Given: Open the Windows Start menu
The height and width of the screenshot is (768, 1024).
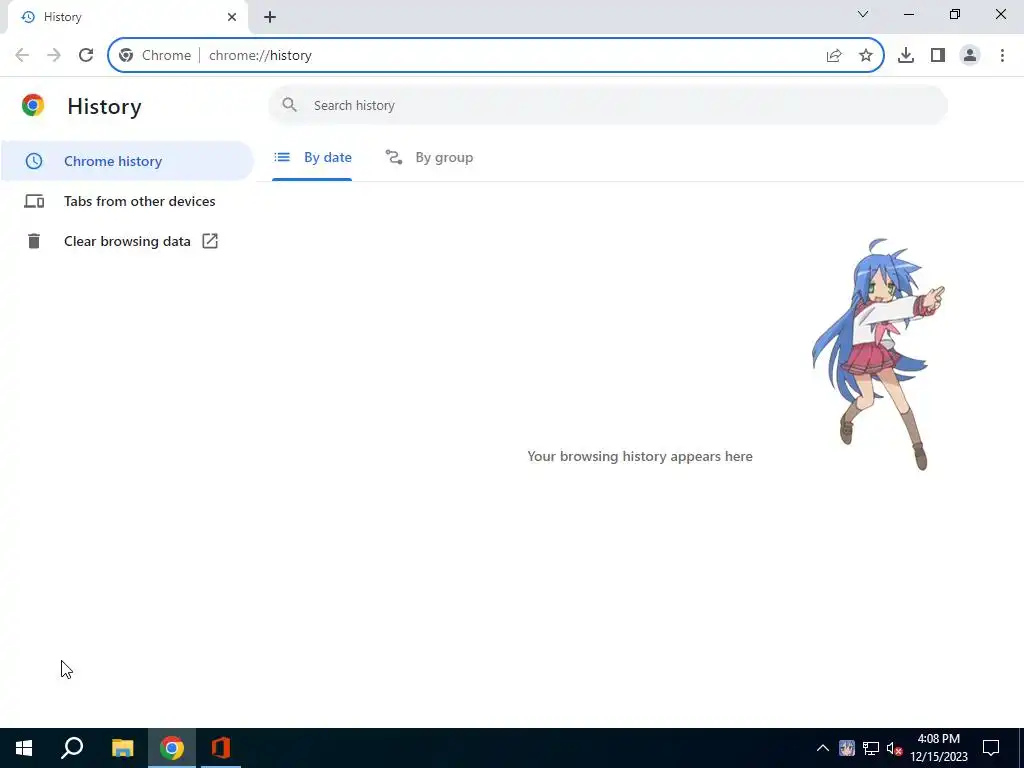Looking at the screenshot, I should 24,748.
